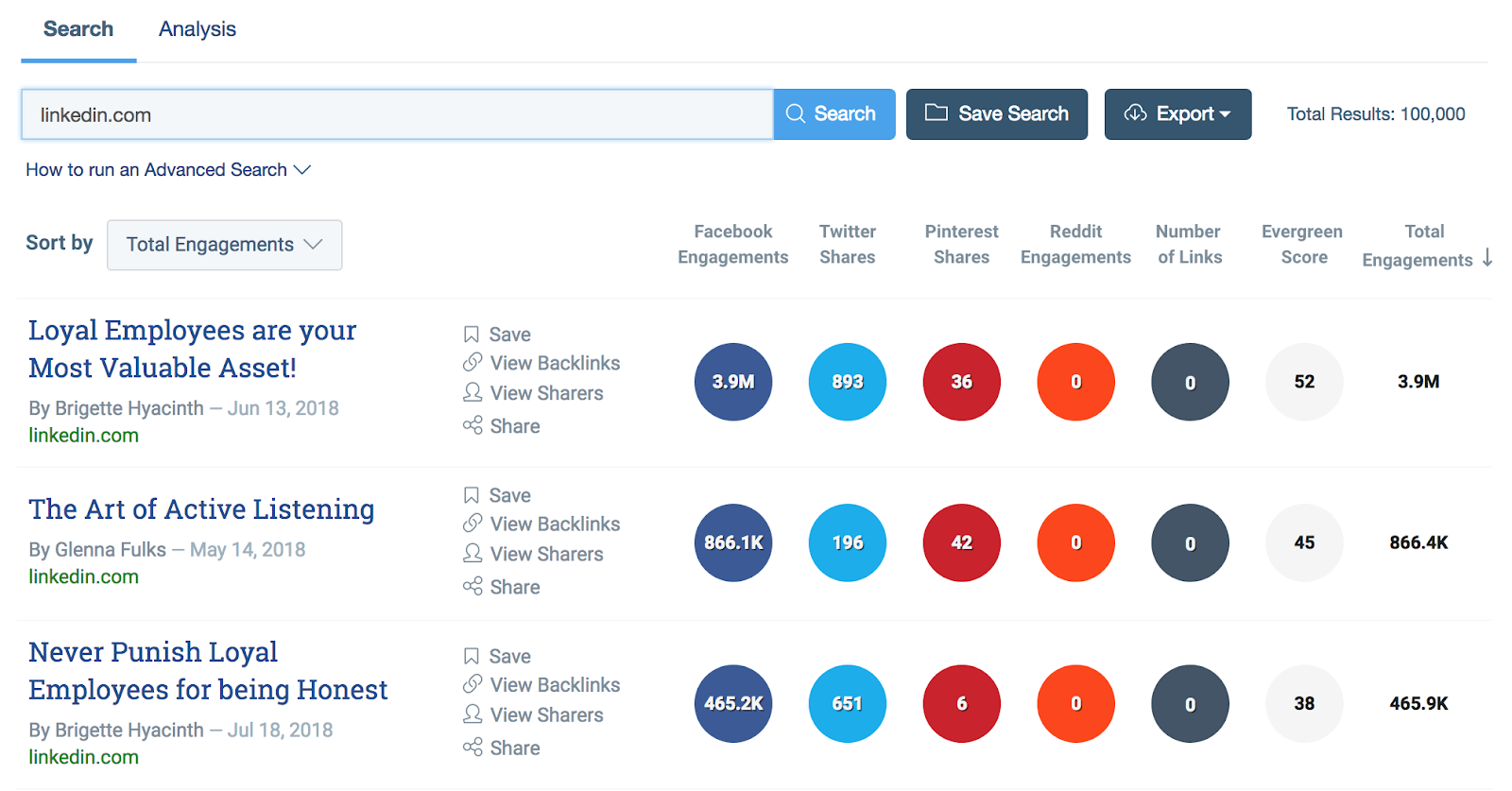Click the 893 Twitter shares circle
Screen dimensions: 1512x791
coord(848,382)
